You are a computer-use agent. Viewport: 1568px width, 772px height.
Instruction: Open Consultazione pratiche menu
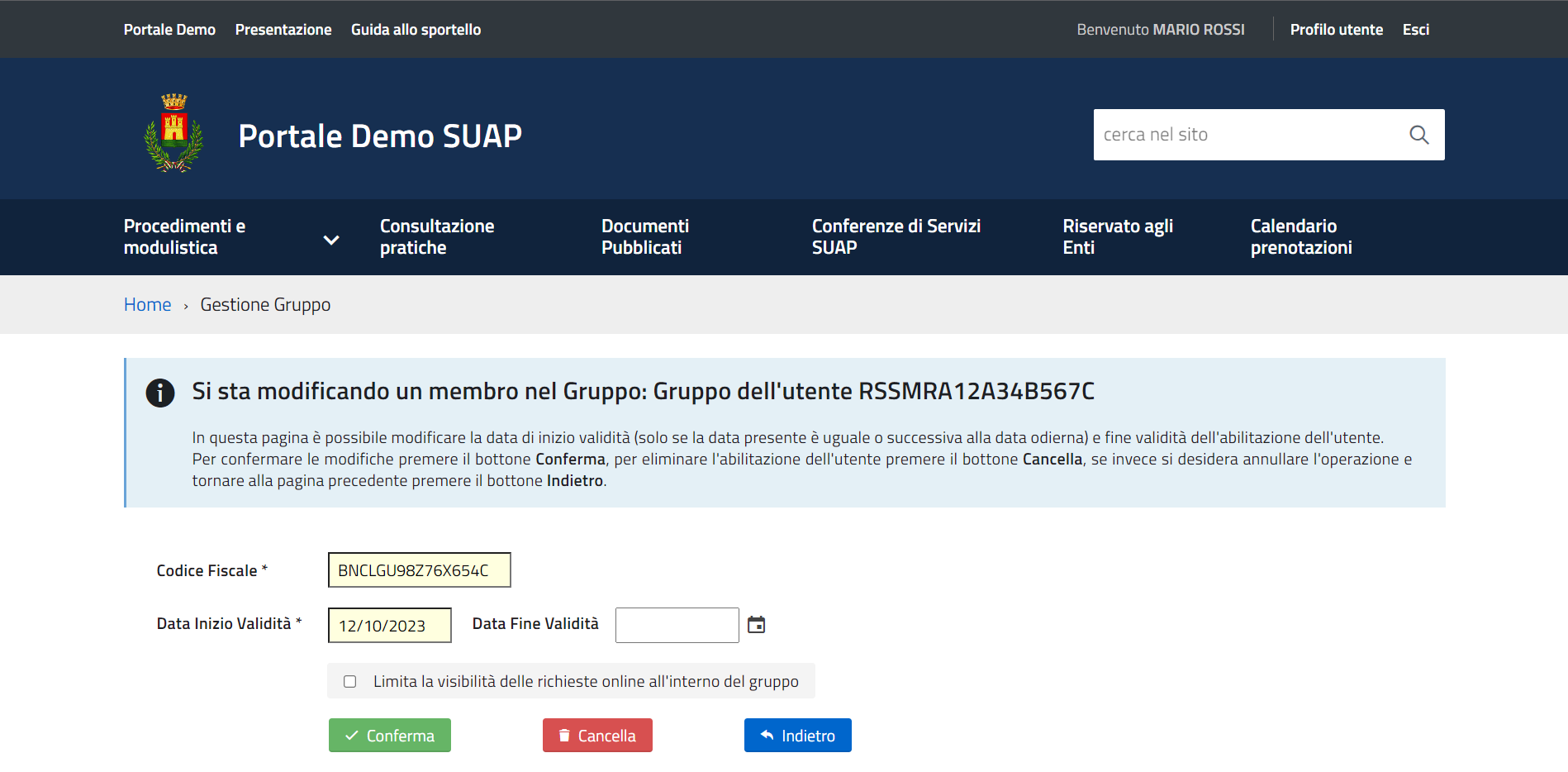click(x=437, y=237)
